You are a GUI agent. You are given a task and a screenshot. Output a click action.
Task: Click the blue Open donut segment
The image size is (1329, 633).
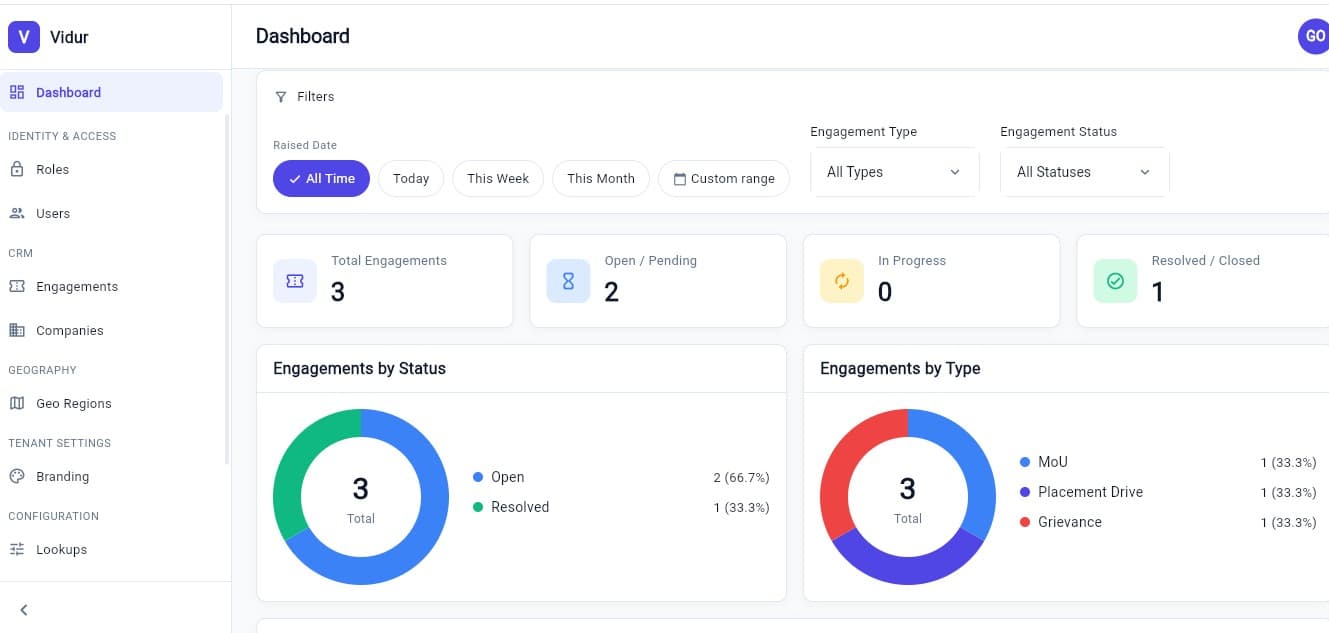(x=424, y=532)
